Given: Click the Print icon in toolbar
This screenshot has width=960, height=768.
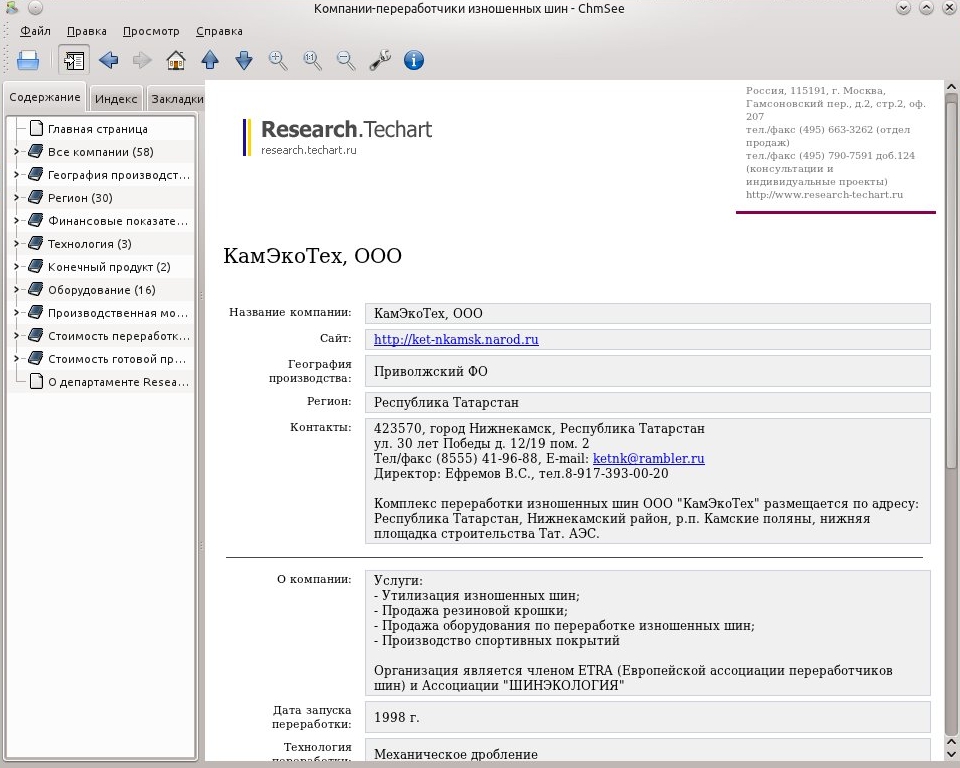Looking at the screenshot, I should 28,60.
